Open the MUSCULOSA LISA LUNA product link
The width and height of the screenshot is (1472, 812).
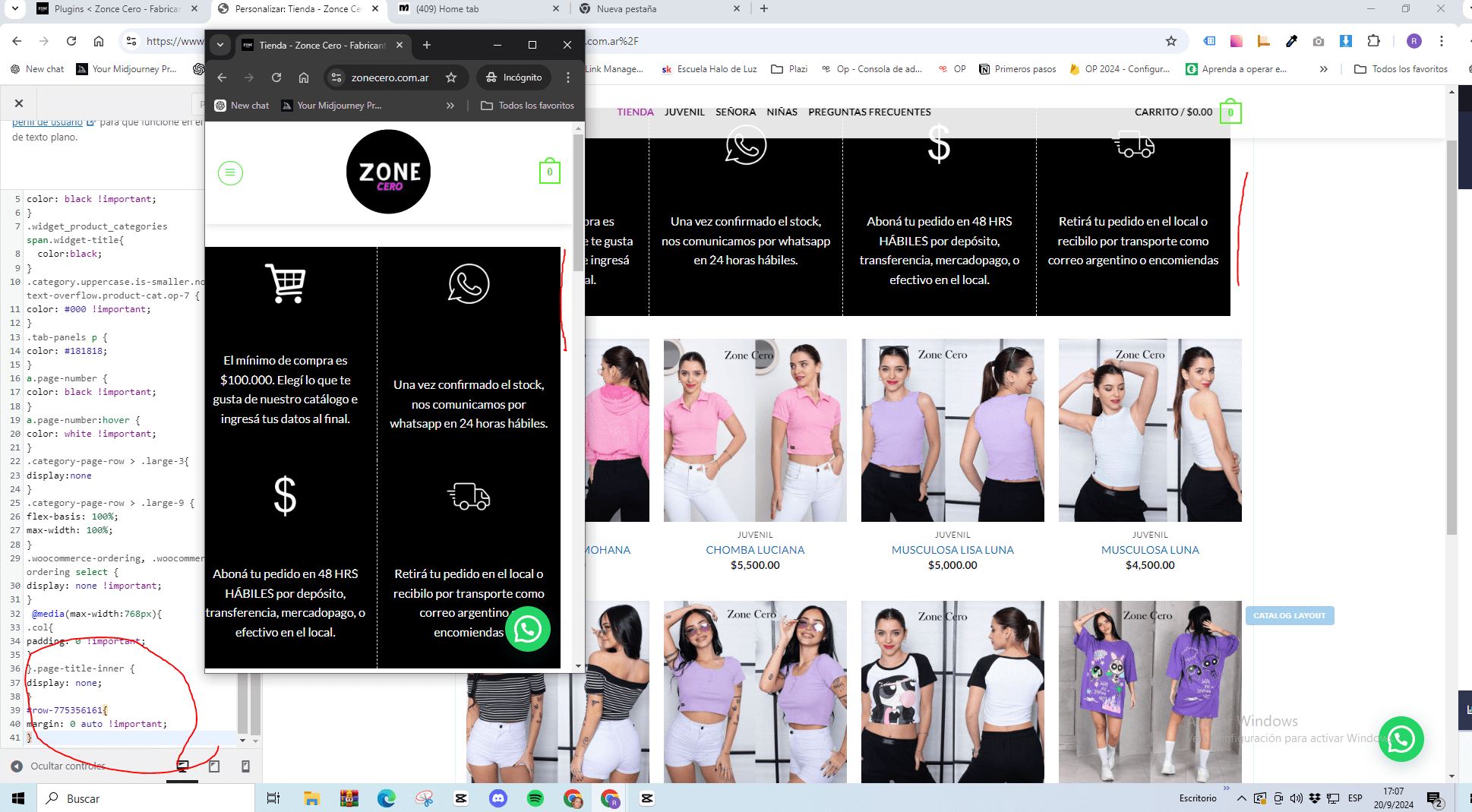(952, 550)
